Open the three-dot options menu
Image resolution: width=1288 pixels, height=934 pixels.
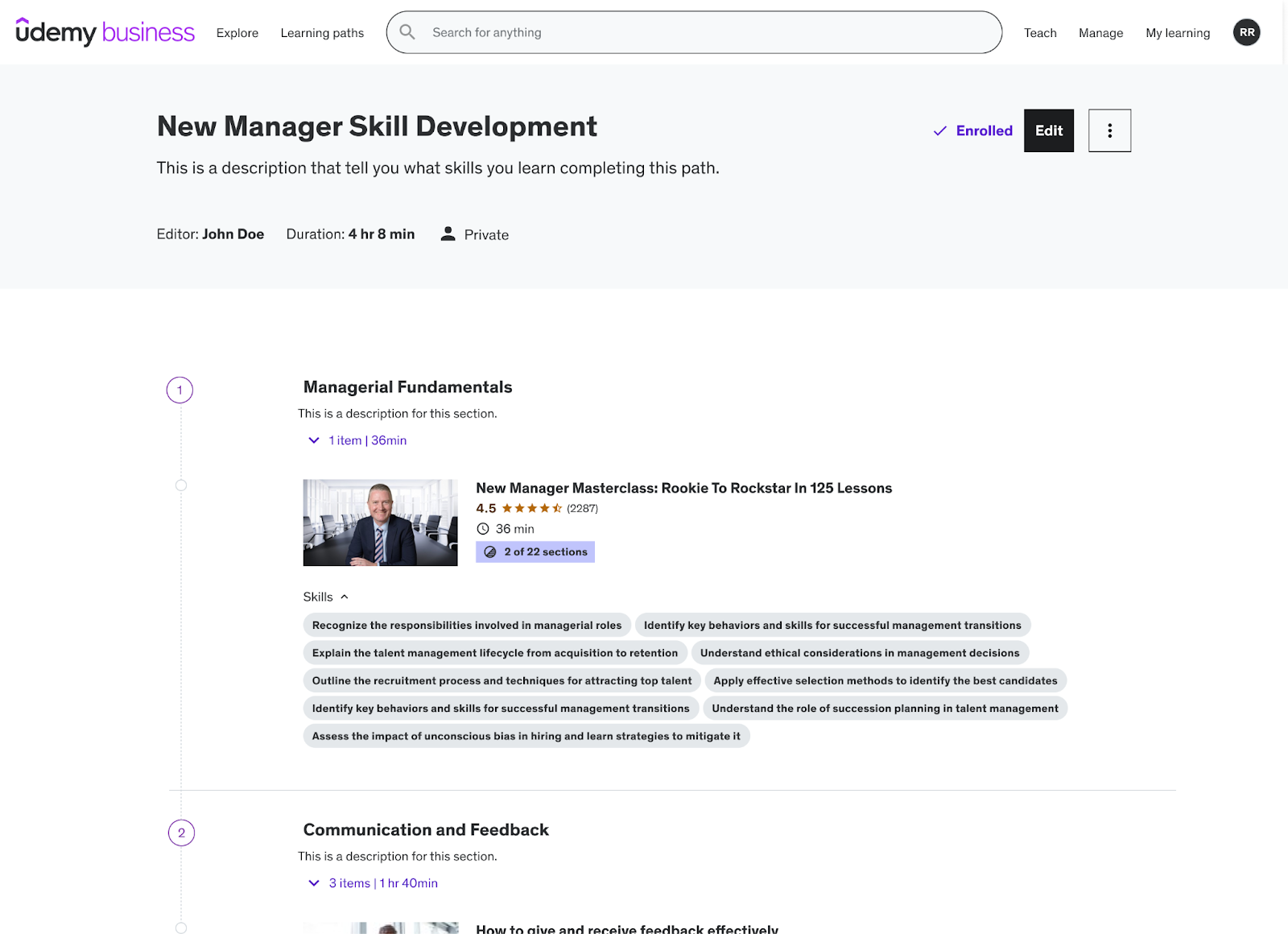tap(1109, 130)
